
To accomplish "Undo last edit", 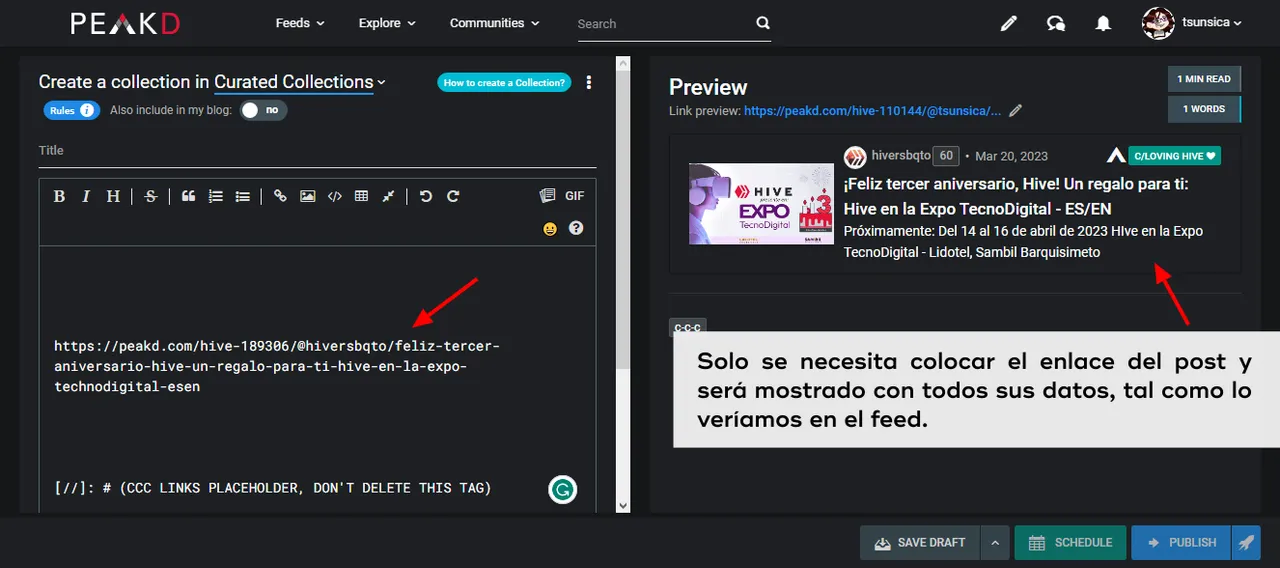I will point(426,196).
